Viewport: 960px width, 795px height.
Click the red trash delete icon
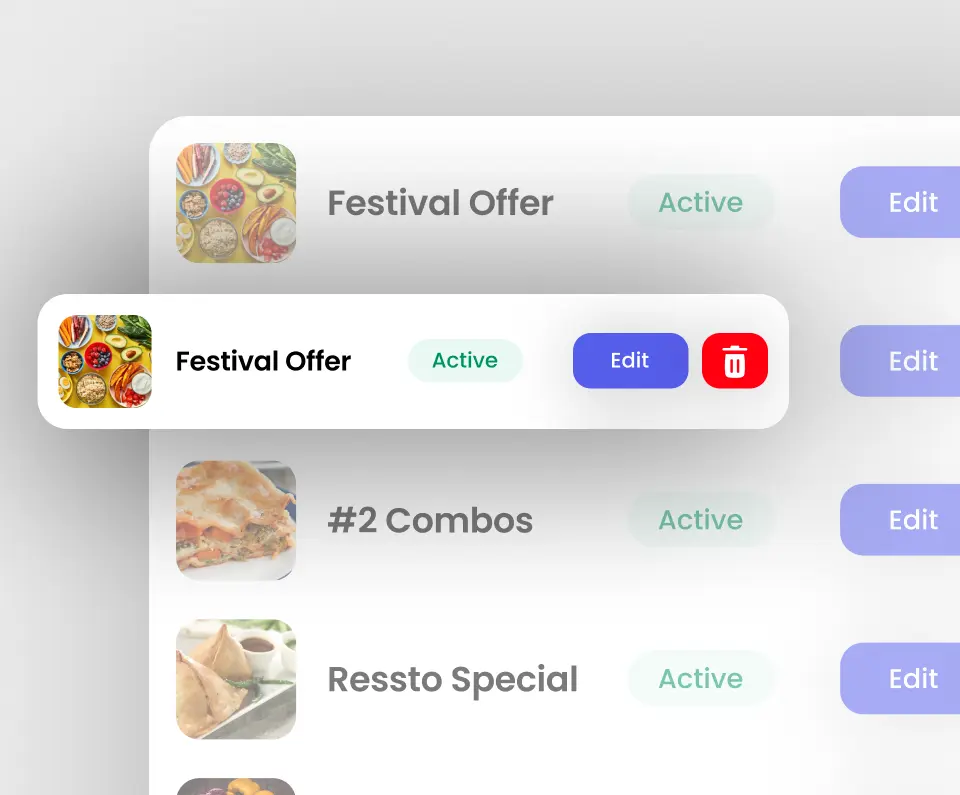tap(735, 361)
